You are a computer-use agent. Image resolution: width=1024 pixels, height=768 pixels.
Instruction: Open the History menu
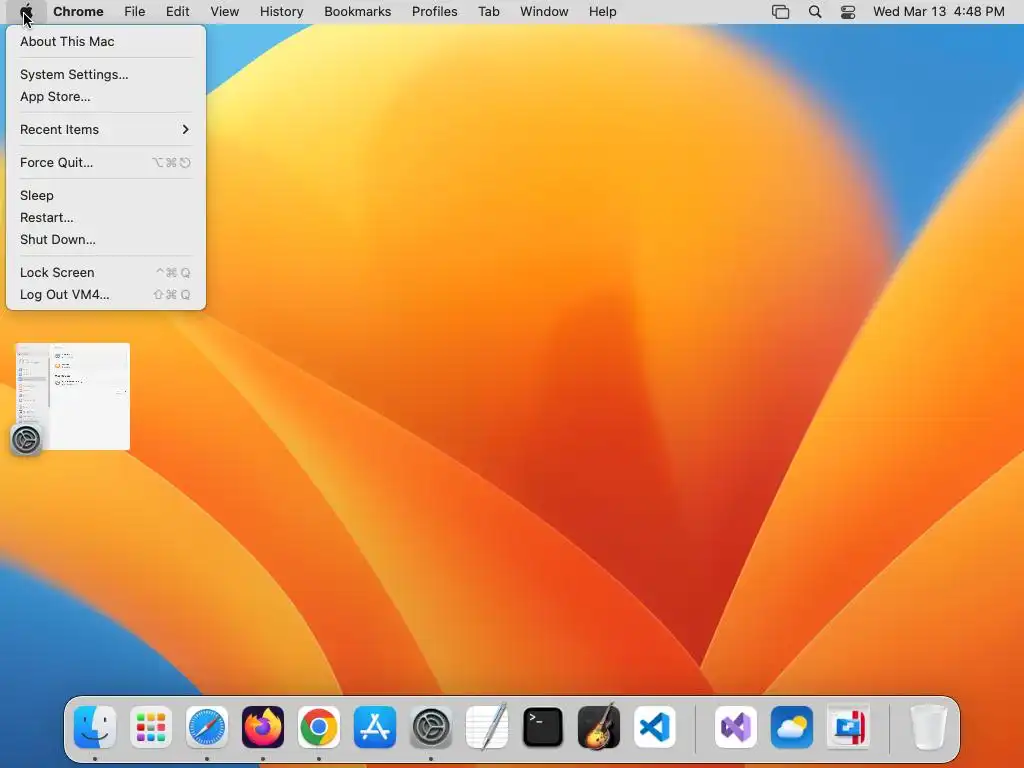pos(281,12)
